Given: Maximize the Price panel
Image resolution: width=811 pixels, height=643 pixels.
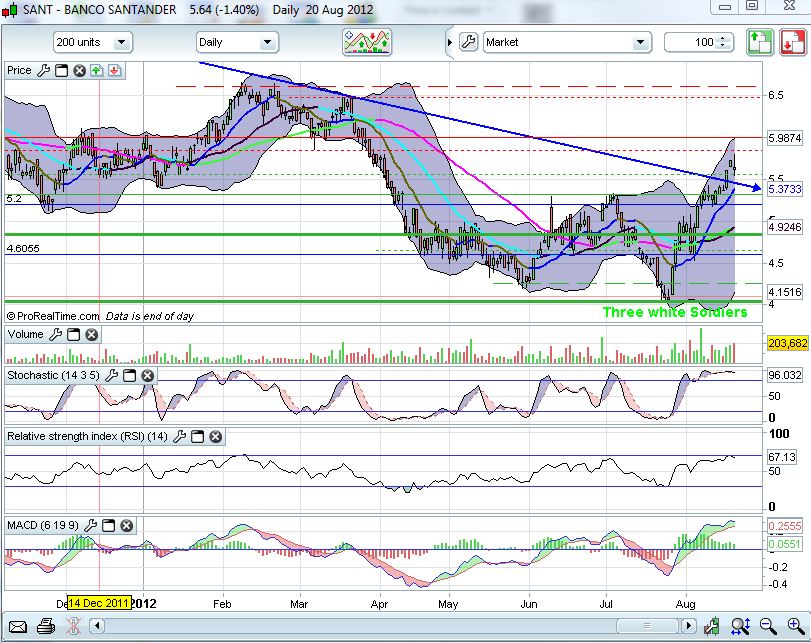Looking at the screenshot, I should point(62,70).
